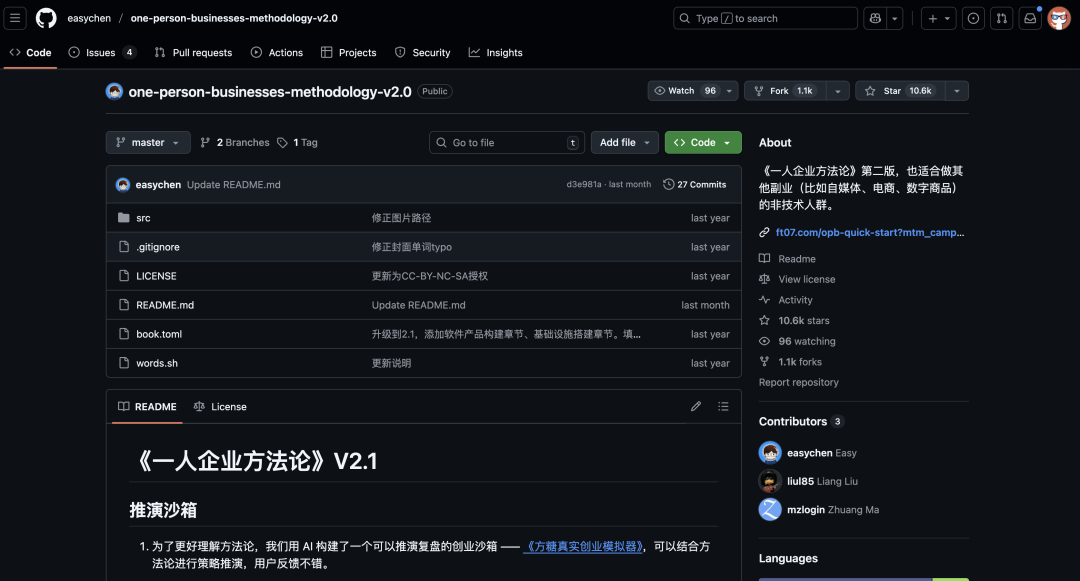1080x581 pixels.
Task: Open Copilot chat icon
Action: pyautogui.click(x=875, y=19)
